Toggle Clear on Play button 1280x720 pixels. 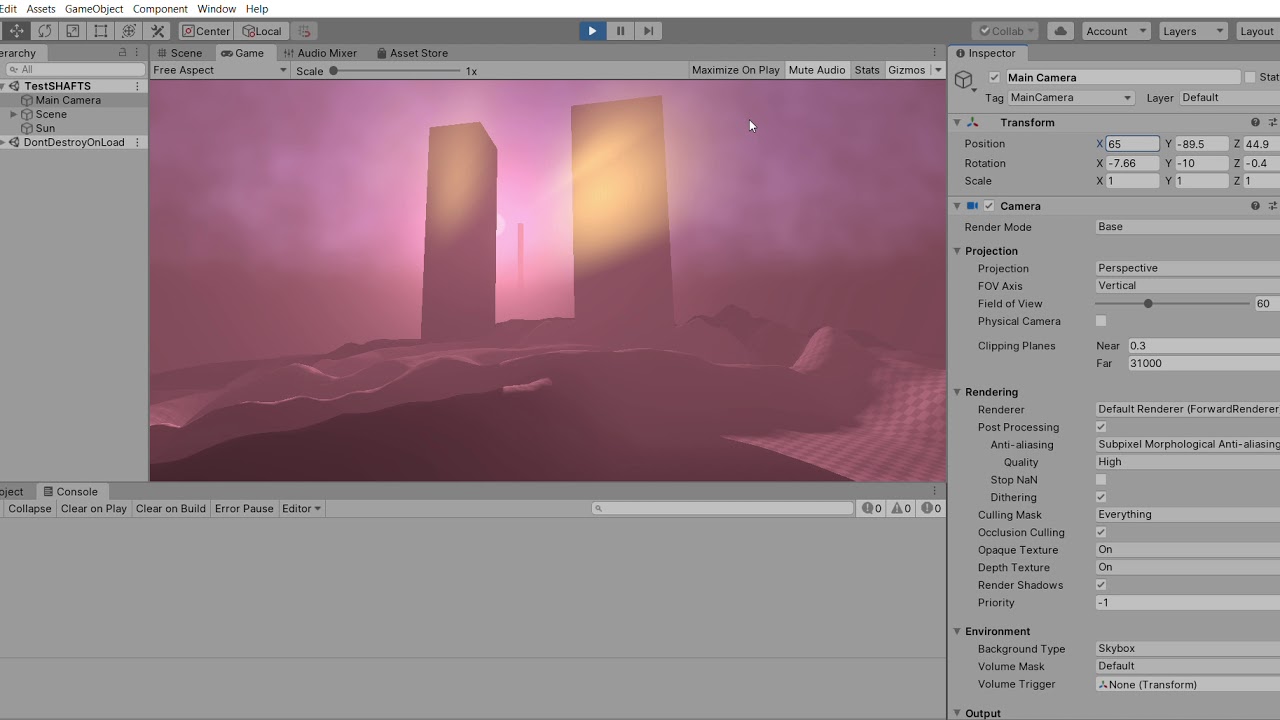(x=94, y=508)
